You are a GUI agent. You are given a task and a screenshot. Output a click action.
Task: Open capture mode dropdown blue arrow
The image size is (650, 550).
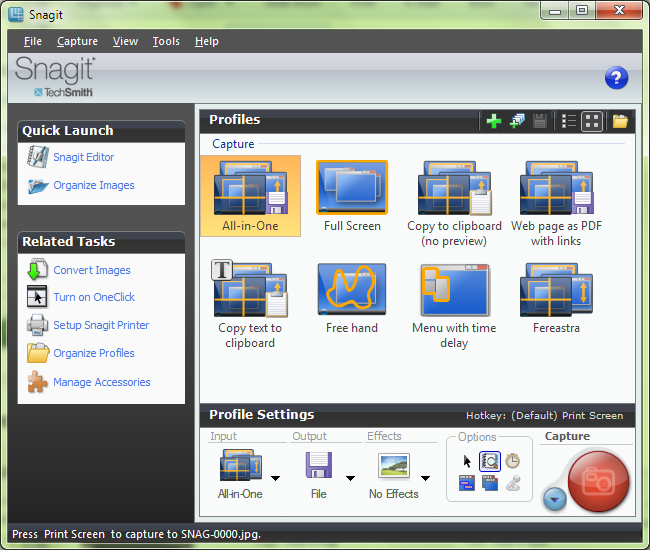coord(554,499)
